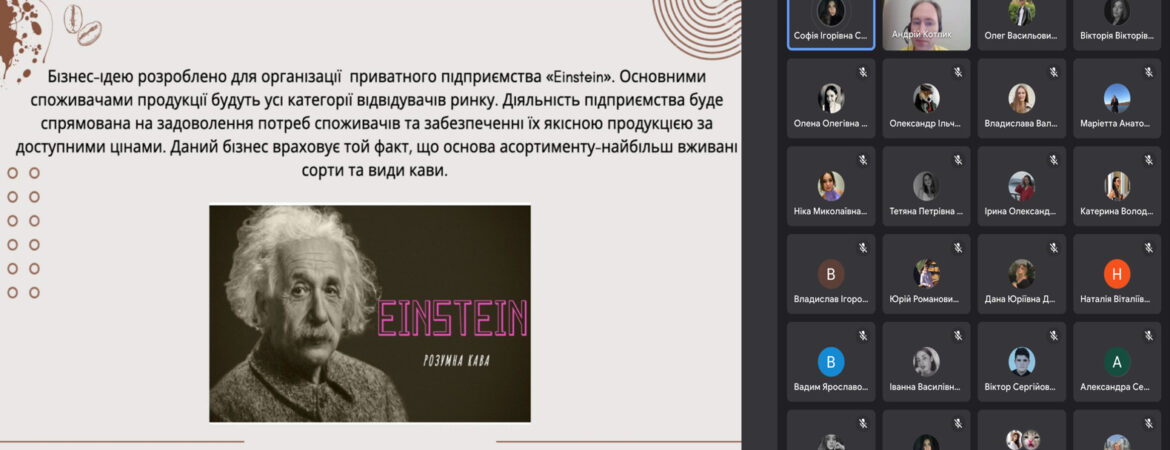The image size is (1170, 450).
Task: Click name label 'Александра Се...'
Action: click(x=1116, y=387)
